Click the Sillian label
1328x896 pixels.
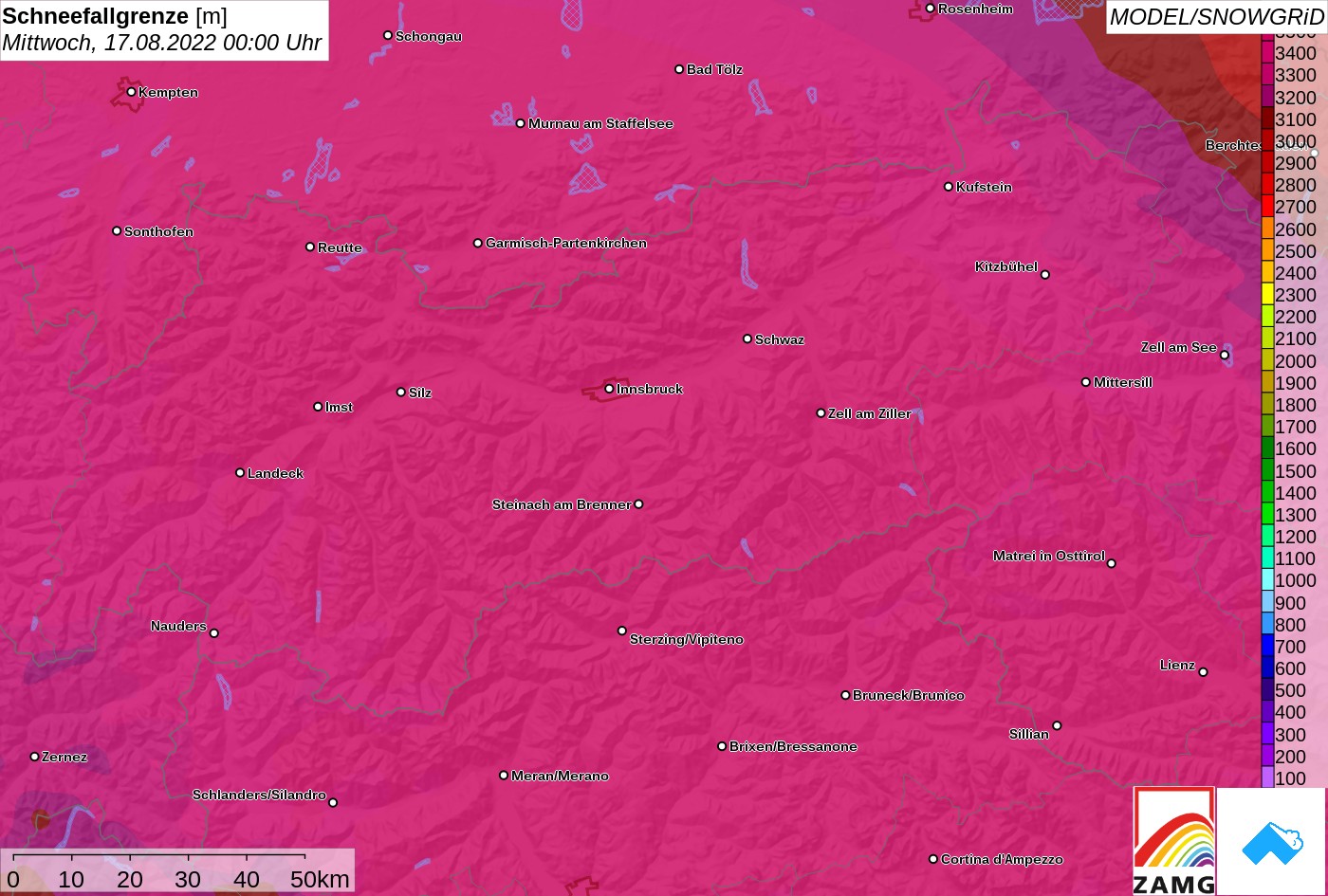pyautogui.click(x=1029, y=734)
